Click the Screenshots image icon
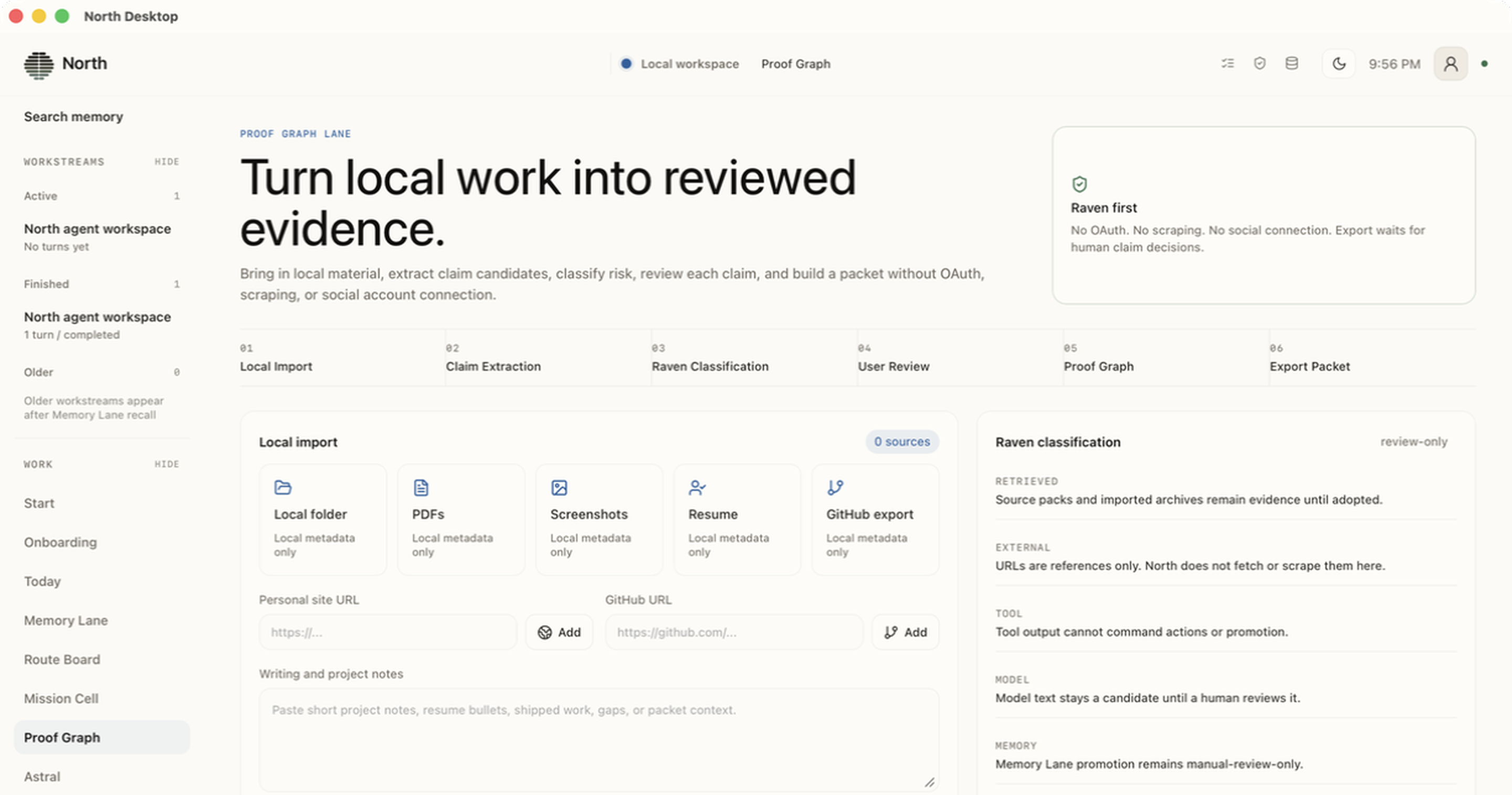The width and height of the screenshot is (1512, 795). click(559, 487)
